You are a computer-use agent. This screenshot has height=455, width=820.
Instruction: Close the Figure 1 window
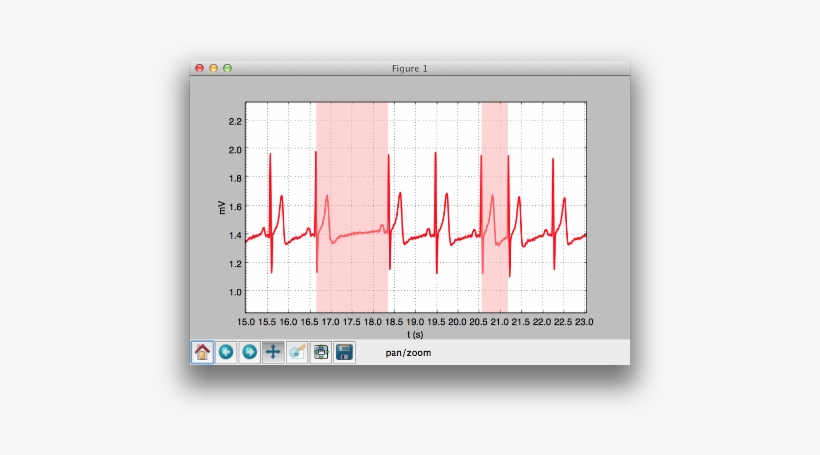click(199, 68)
